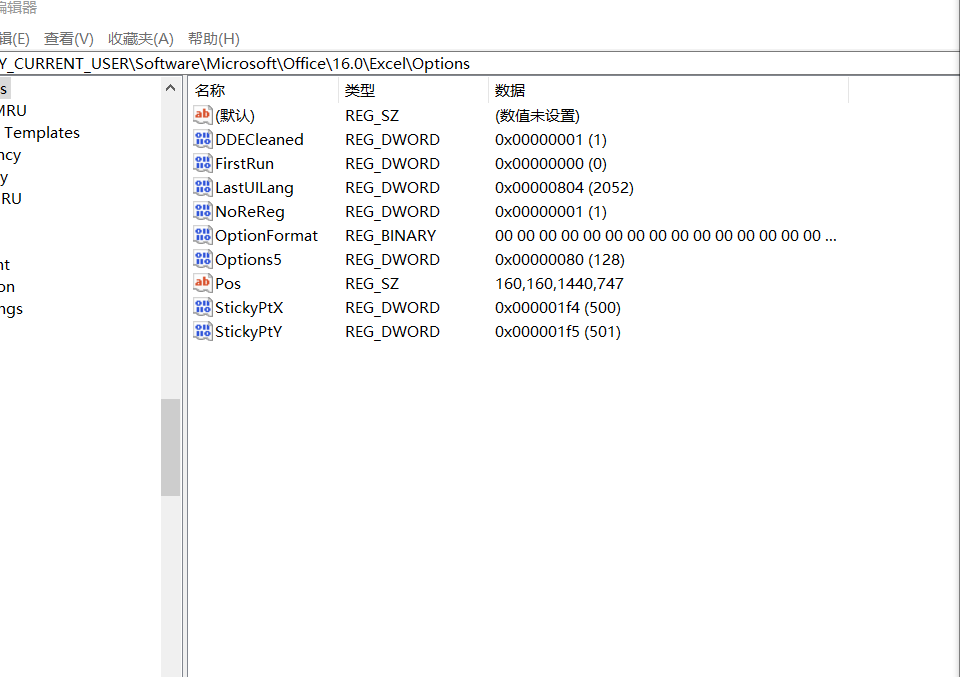
Task: Select the MRU key in the tree
Action: [13, 111]
